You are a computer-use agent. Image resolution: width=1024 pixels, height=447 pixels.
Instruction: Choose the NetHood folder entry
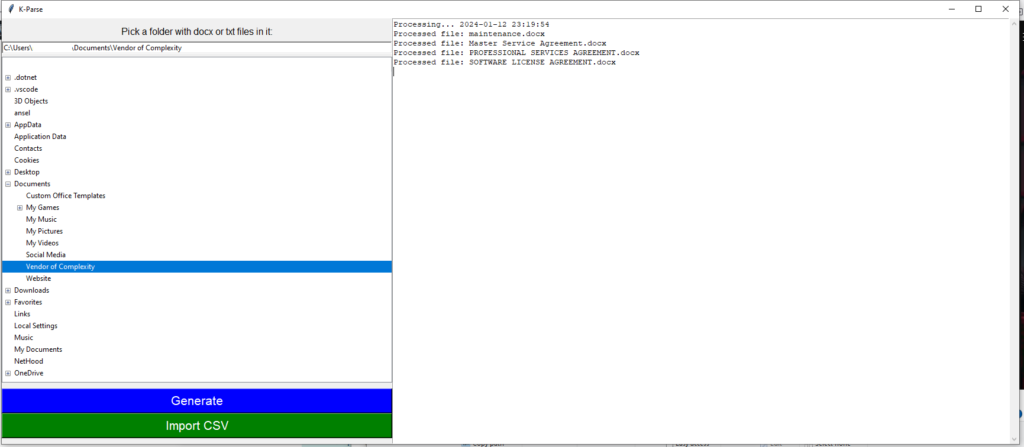tap(29, 361)
